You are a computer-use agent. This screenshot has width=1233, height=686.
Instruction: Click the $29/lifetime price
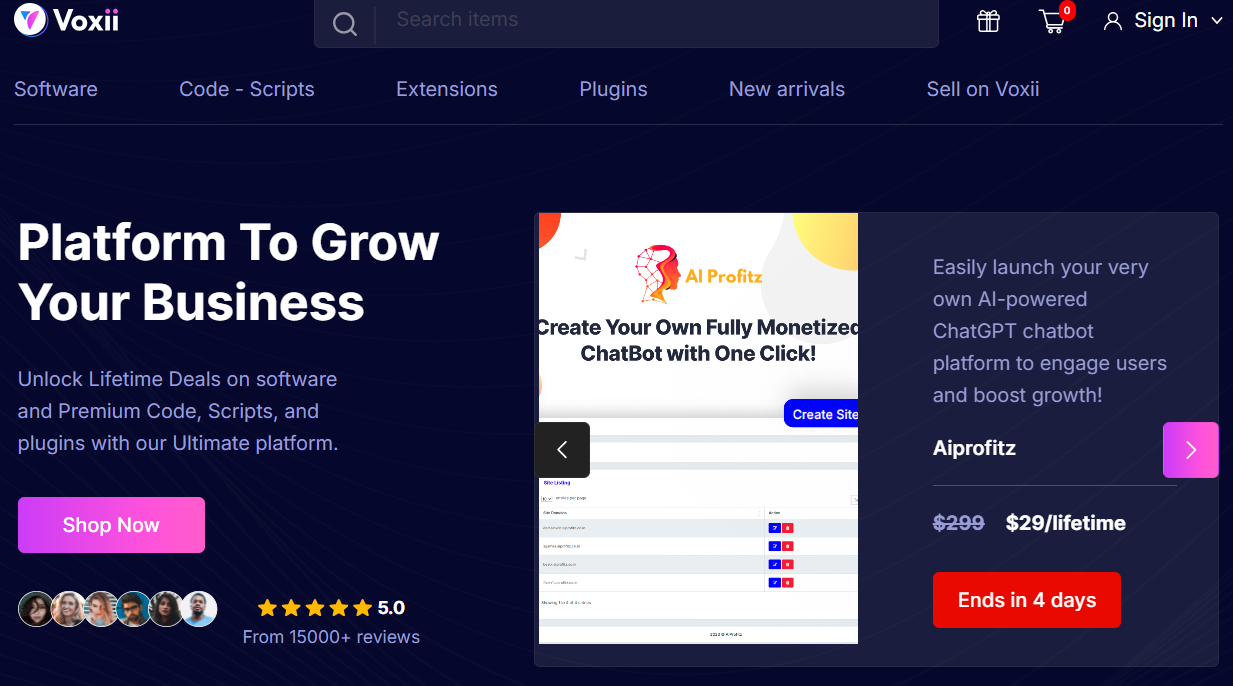tap(1066, 523)
